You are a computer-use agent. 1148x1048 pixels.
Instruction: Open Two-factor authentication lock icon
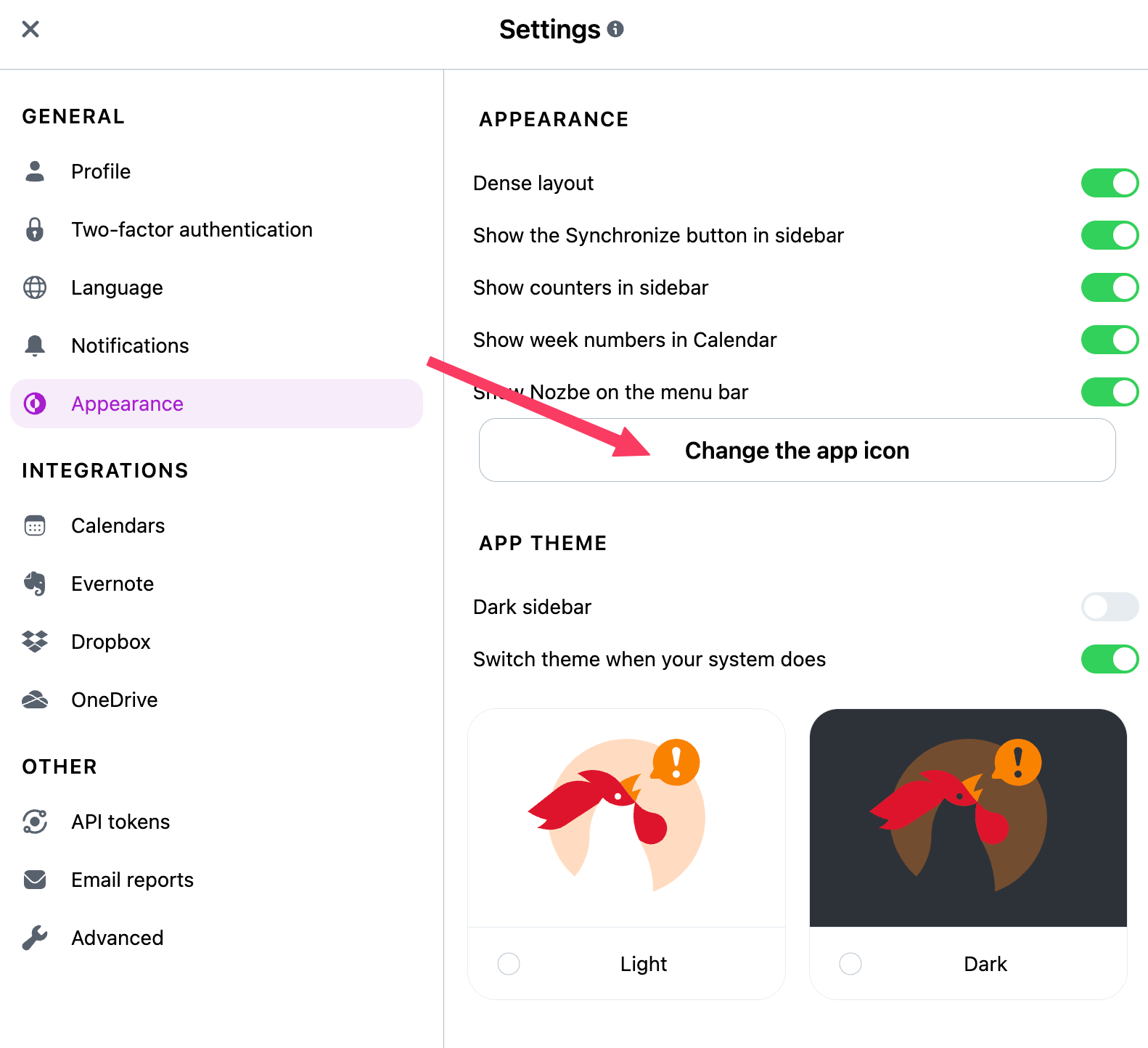click(35, 229)
